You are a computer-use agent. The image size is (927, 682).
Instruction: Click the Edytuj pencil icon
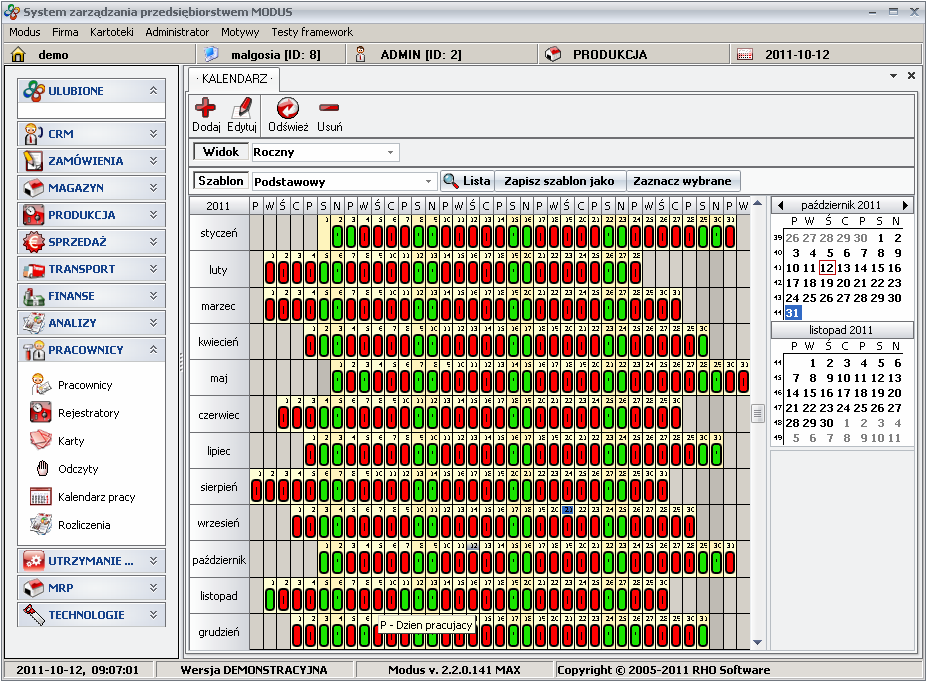coord(242,109)
